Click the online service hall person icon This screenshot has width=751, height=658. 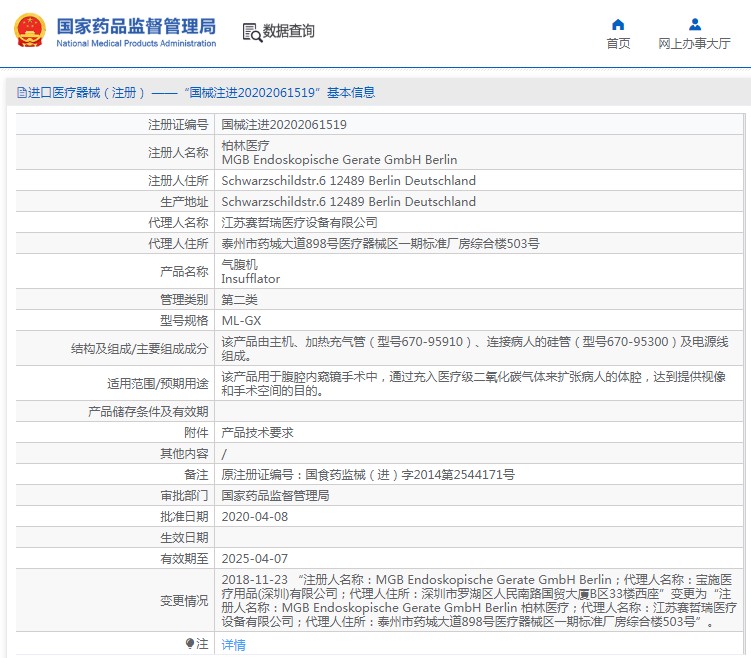click(x=694, y=24)
